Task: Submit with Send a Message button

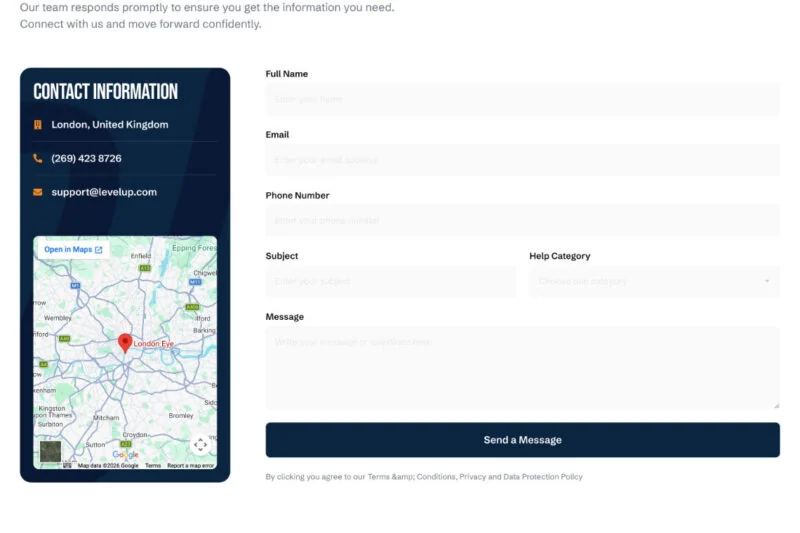Action: coord(522,440)
